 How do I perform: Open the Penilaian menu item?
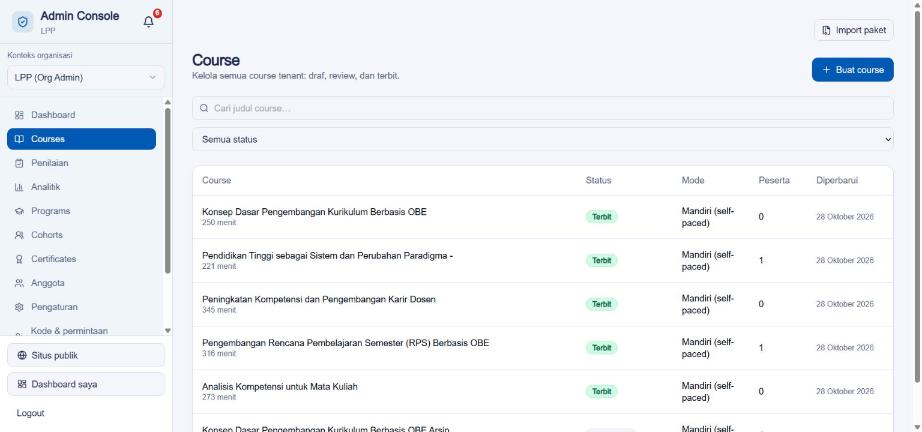tap(81, 163)
